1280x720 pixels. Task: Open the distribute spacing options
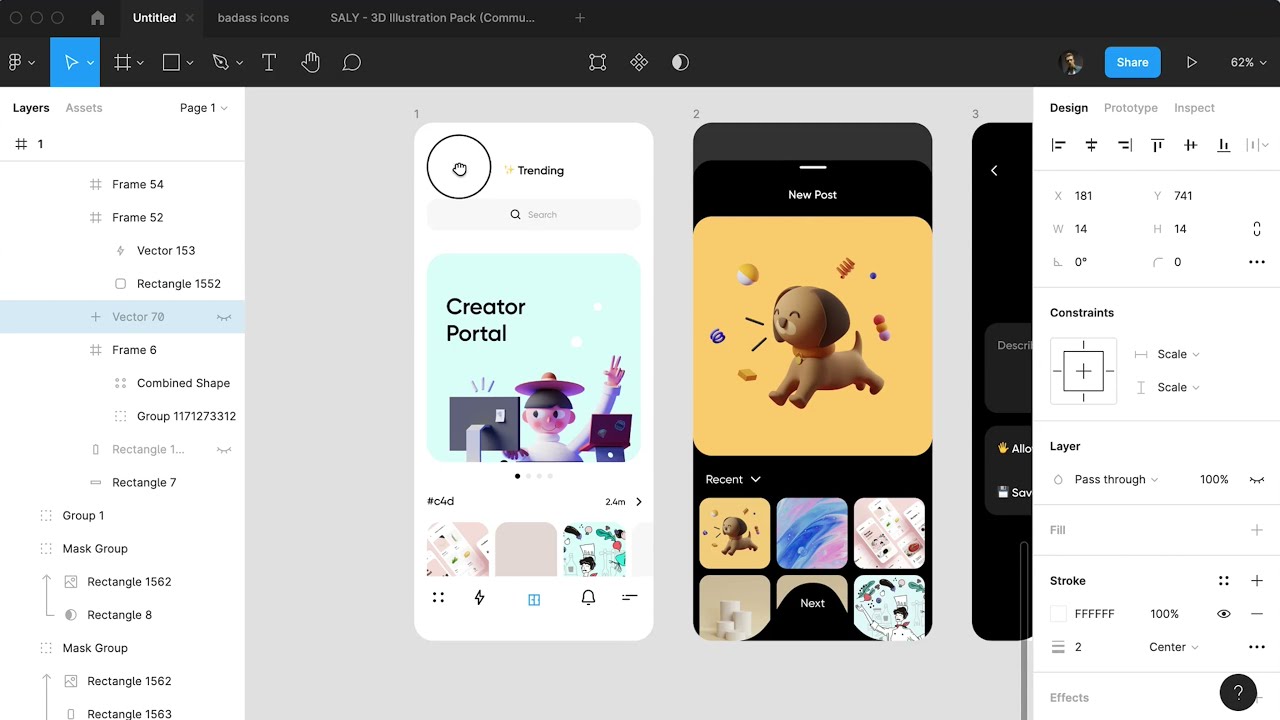click(x=1257, y=145)
